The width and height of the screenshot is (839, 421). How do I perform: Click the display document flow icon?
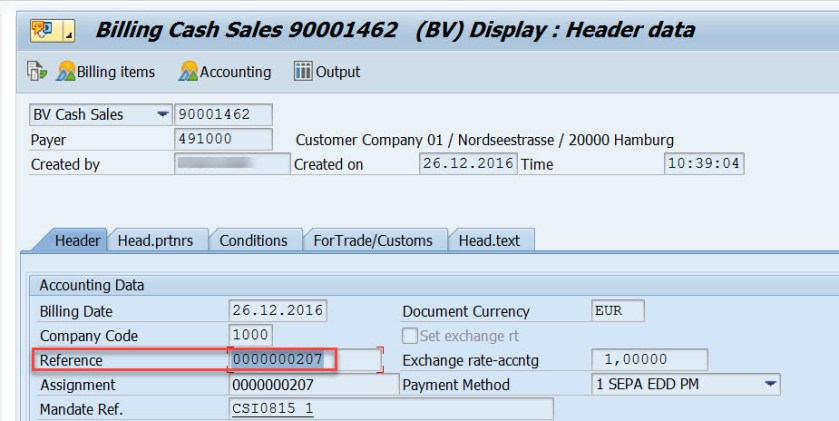click(x=37, y=71)
